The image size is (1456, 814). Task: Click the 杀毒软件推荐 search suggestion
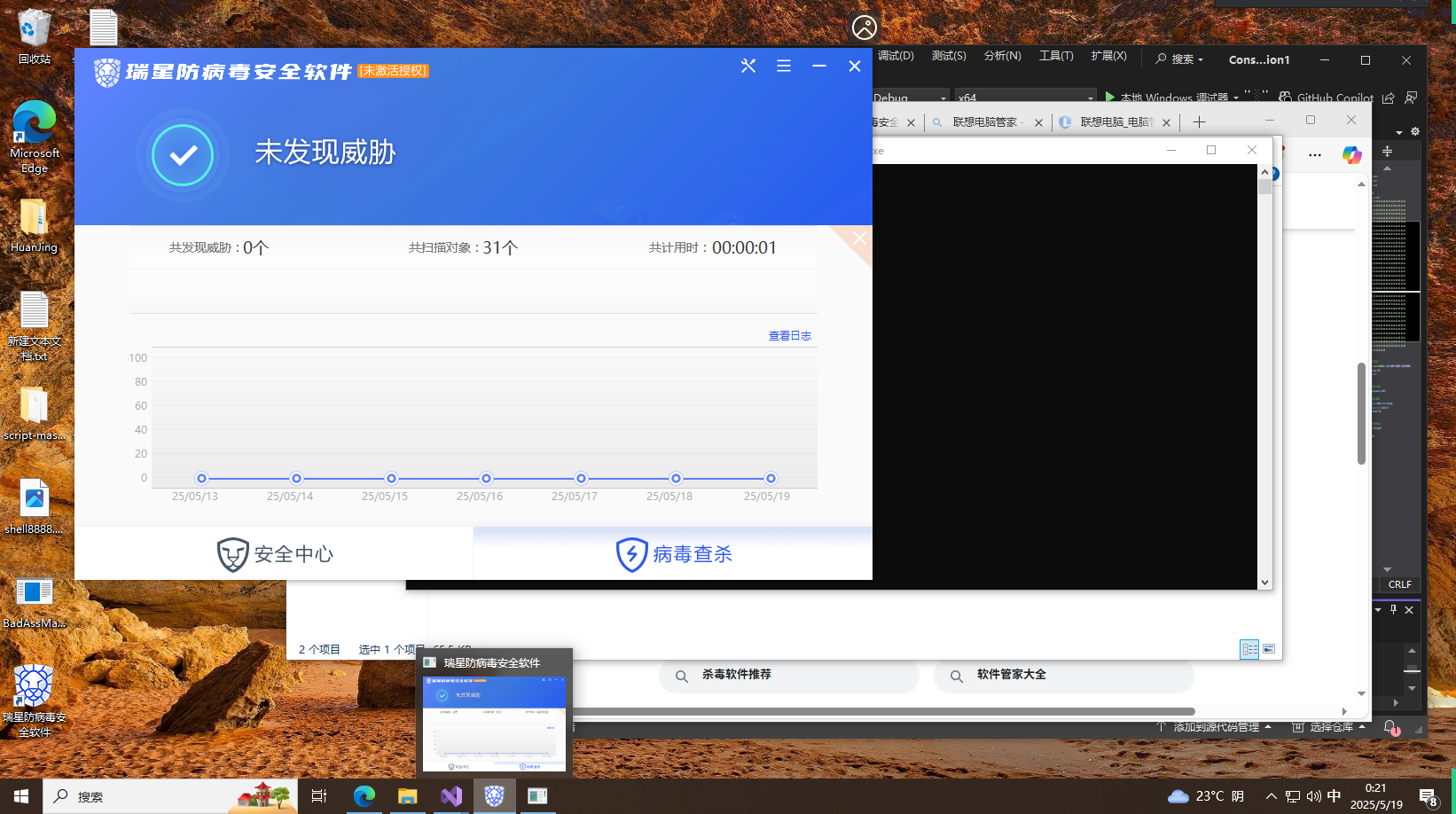coord(736,675)
